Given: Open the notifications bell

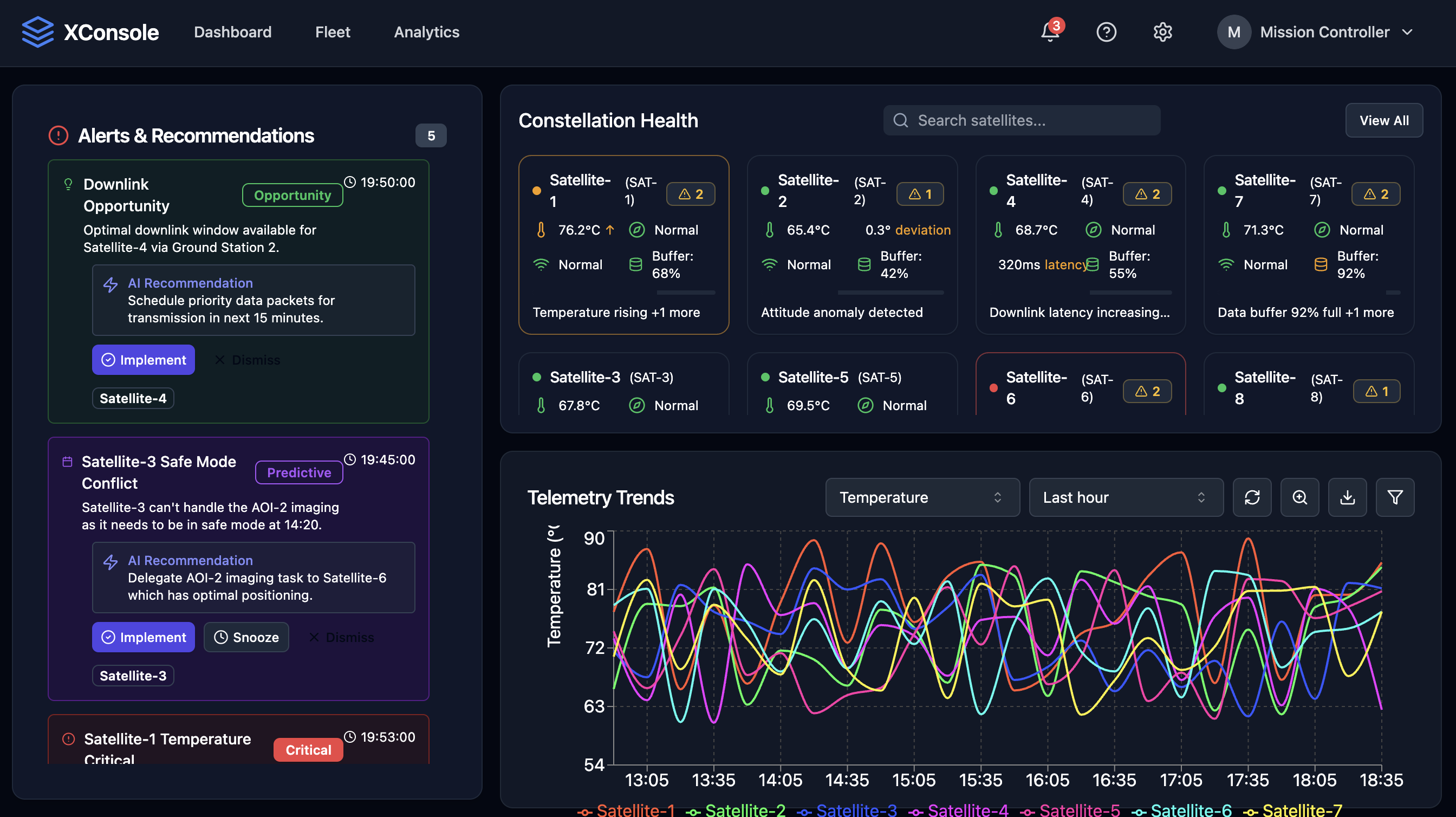Looking at the screenshot, I should click(1050, 32).
